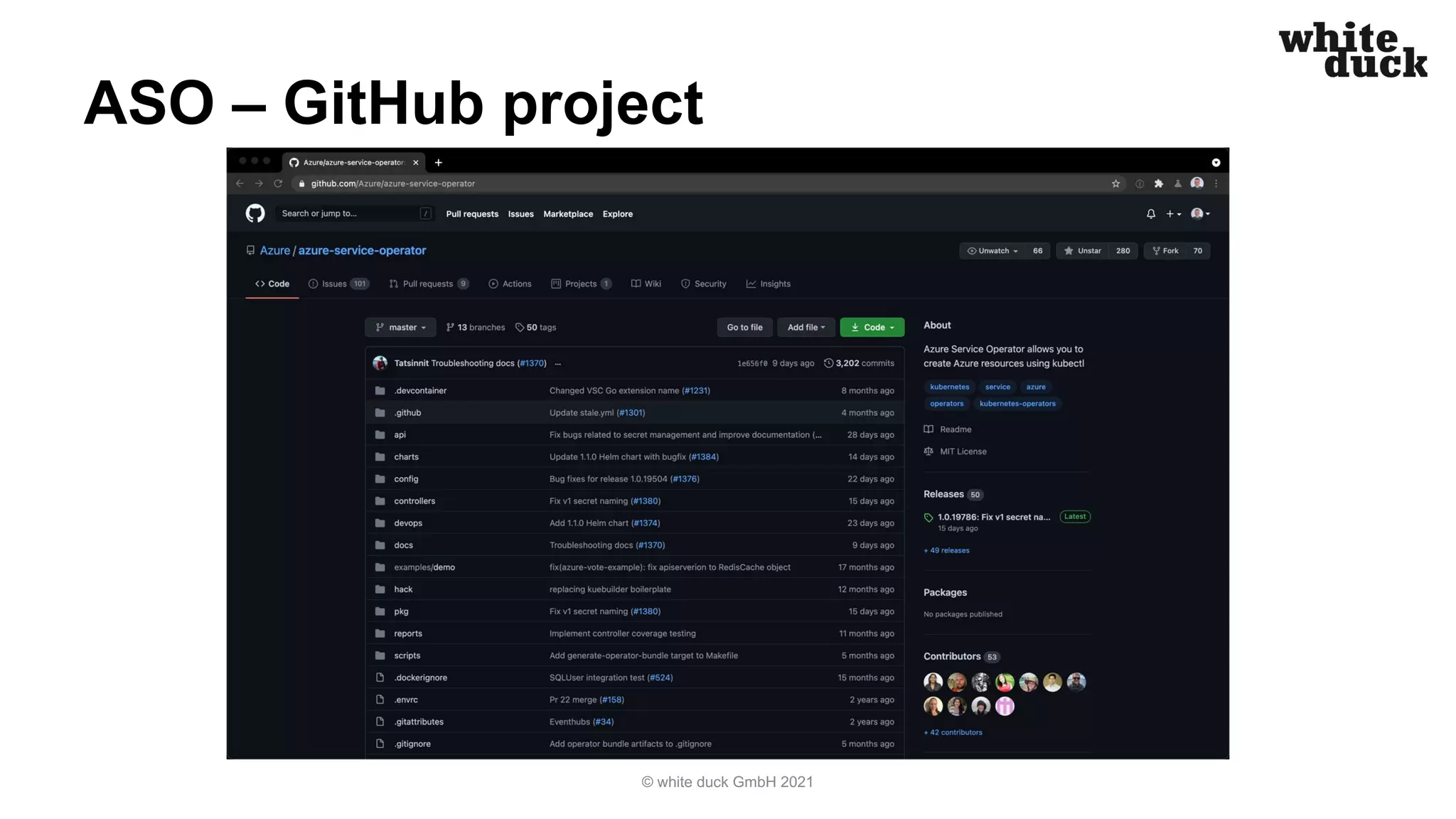Click the Go to file button
The height and width of the screenshot is (819, 1456).
[745, 328]
